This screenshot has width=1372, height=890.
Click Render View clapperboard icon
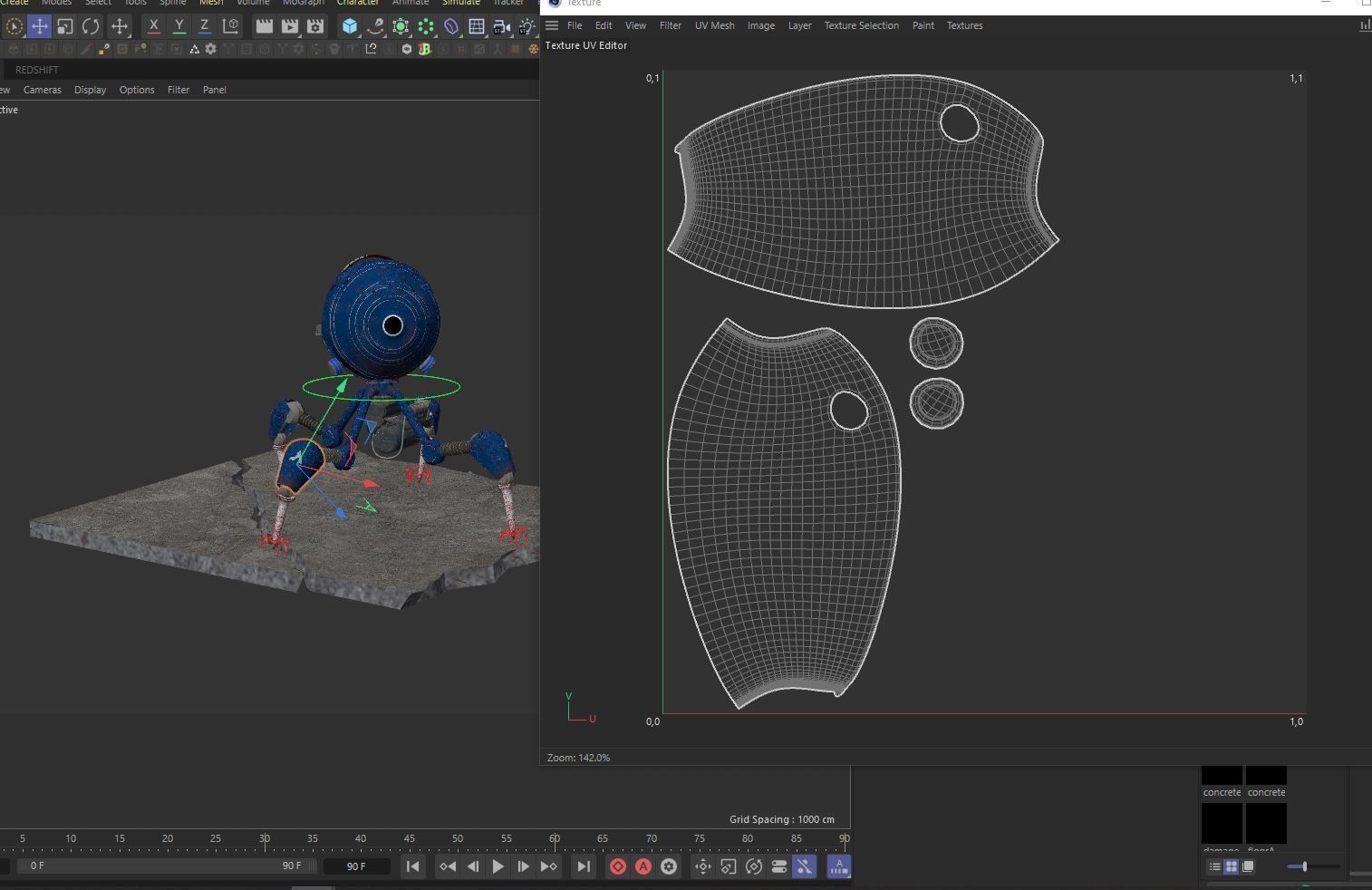point(264,26)
